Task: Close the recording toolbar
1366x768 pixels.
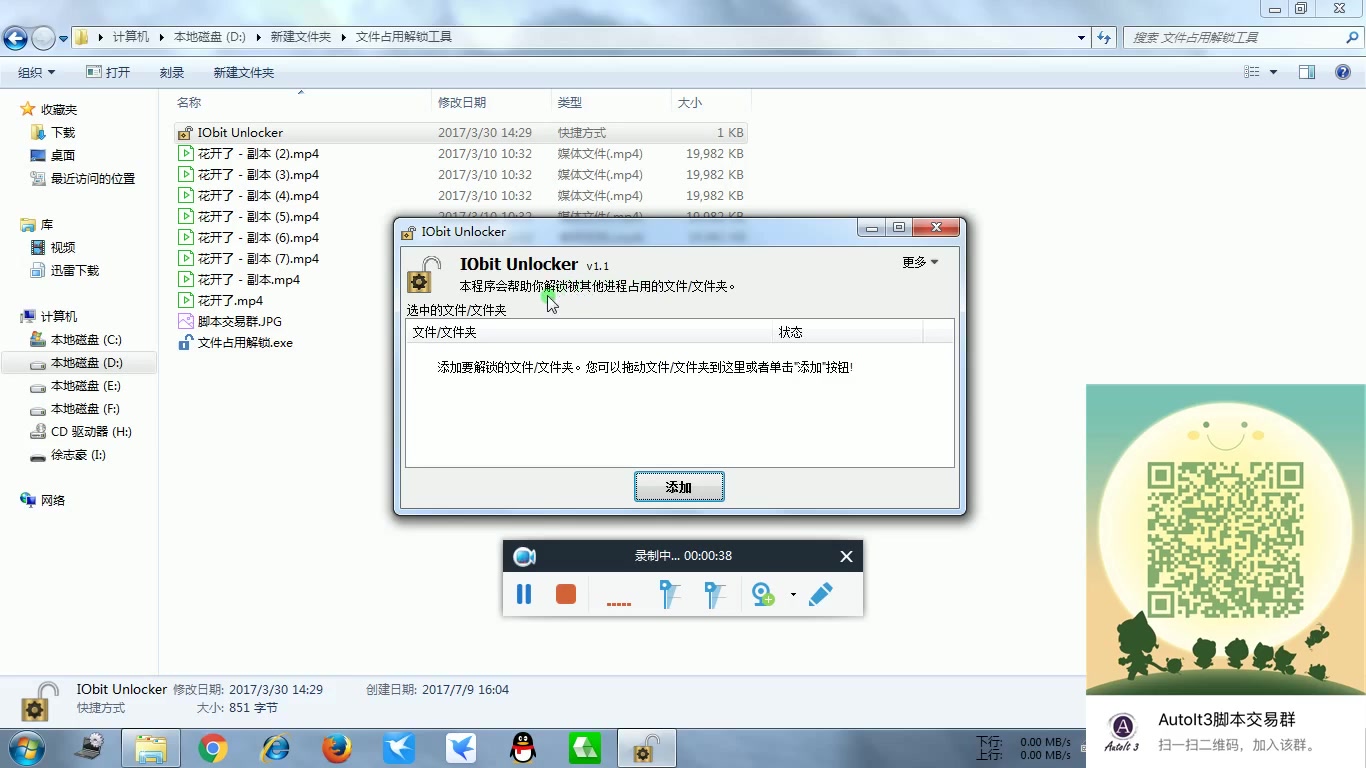Action: pos(846,557)
